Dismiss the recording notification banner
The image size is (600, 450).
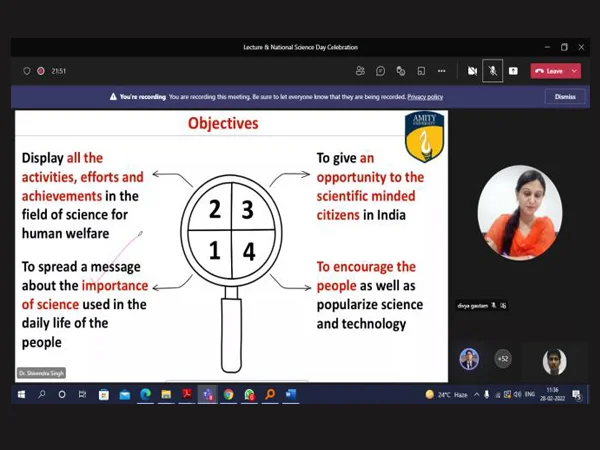point(565,96)
